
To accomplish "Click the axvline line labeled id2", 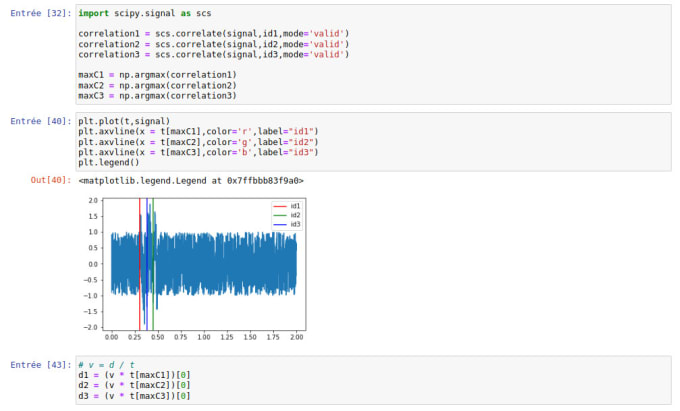I will (x=198, y=142).
